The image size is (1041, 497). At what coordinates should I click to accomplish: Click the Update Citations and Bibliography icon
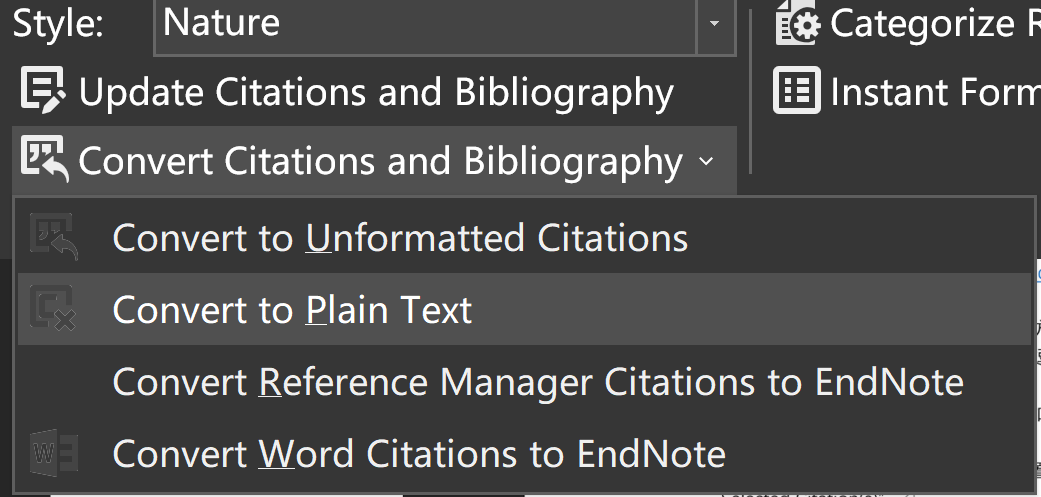(43, 89)
